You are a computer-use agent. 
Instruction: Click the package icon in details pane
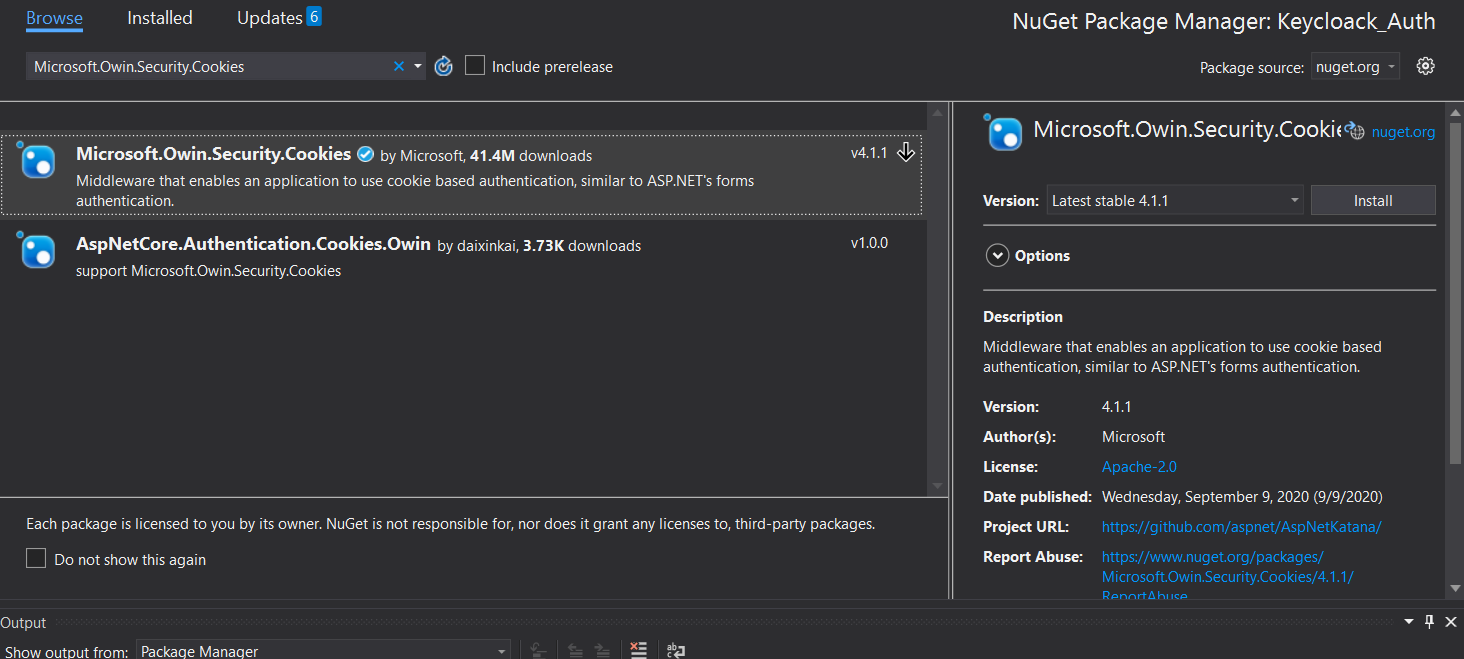pos(1004,132)
